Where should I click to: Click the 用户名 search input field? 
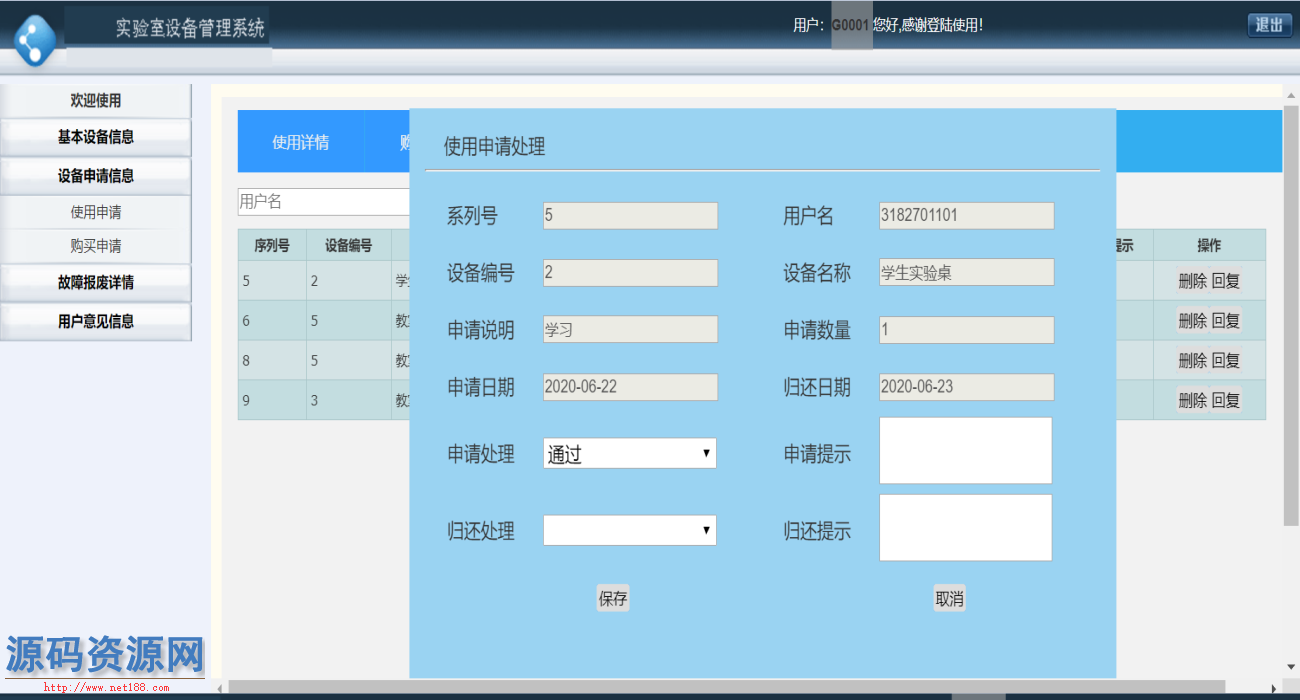pyautogui.click(x=324, y=202)
